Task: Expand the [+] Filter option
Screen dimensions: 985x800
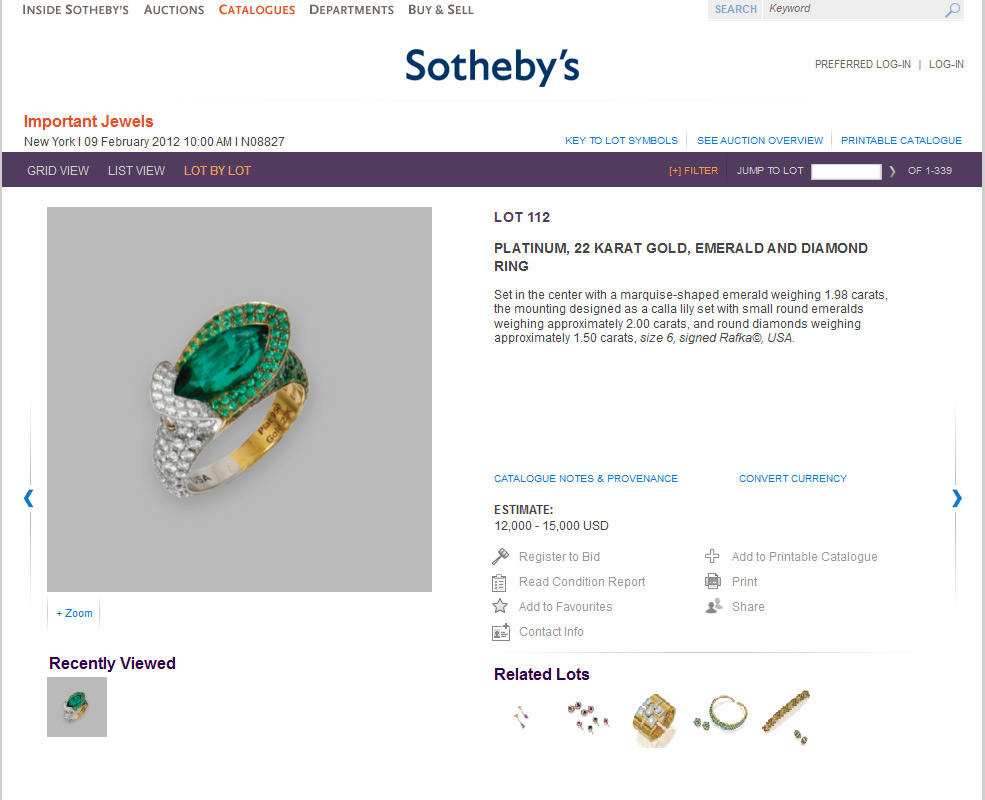Action: tap(694, 171)
